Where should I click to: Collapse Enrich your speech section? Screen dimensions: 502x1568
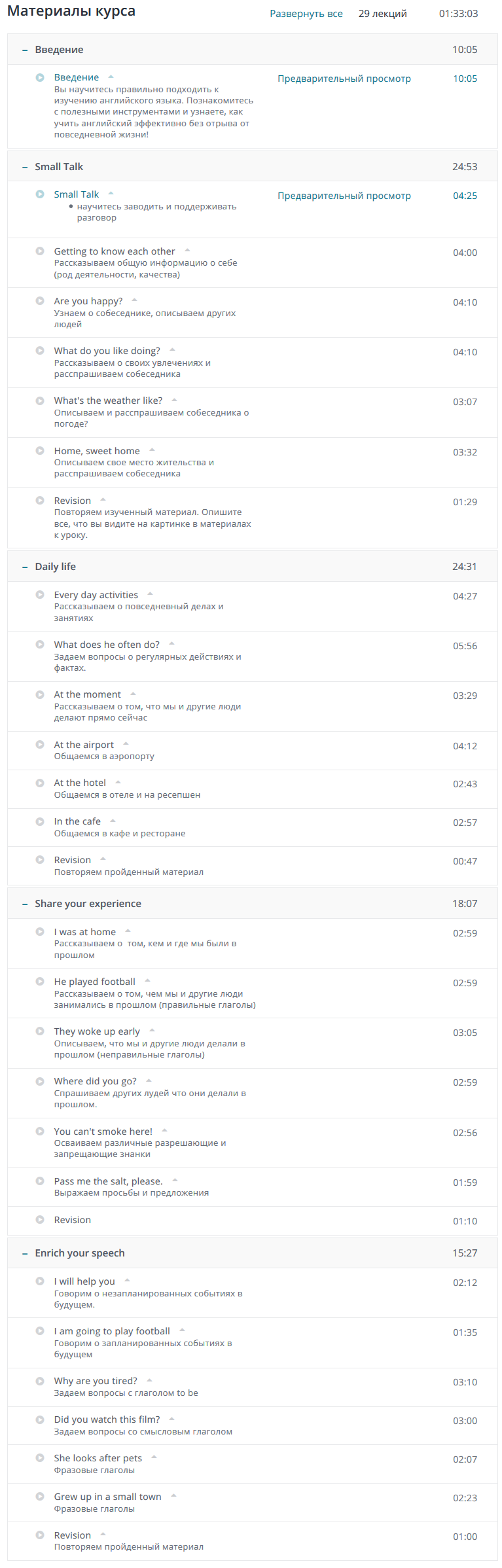(x=25, y=1253)
